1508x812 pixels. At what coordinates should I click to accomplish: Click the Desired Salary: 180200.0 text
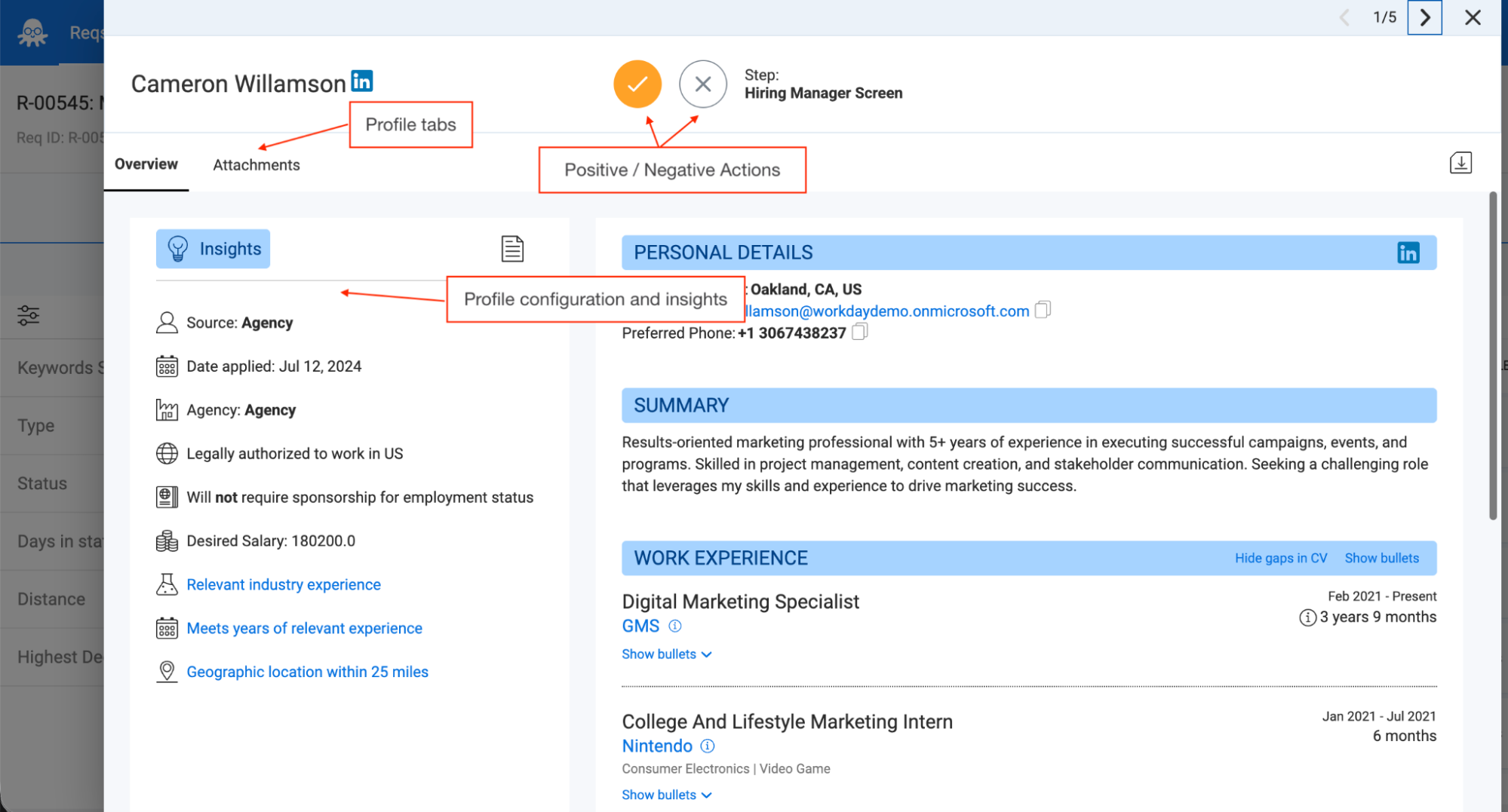click(x=271, y=541)
